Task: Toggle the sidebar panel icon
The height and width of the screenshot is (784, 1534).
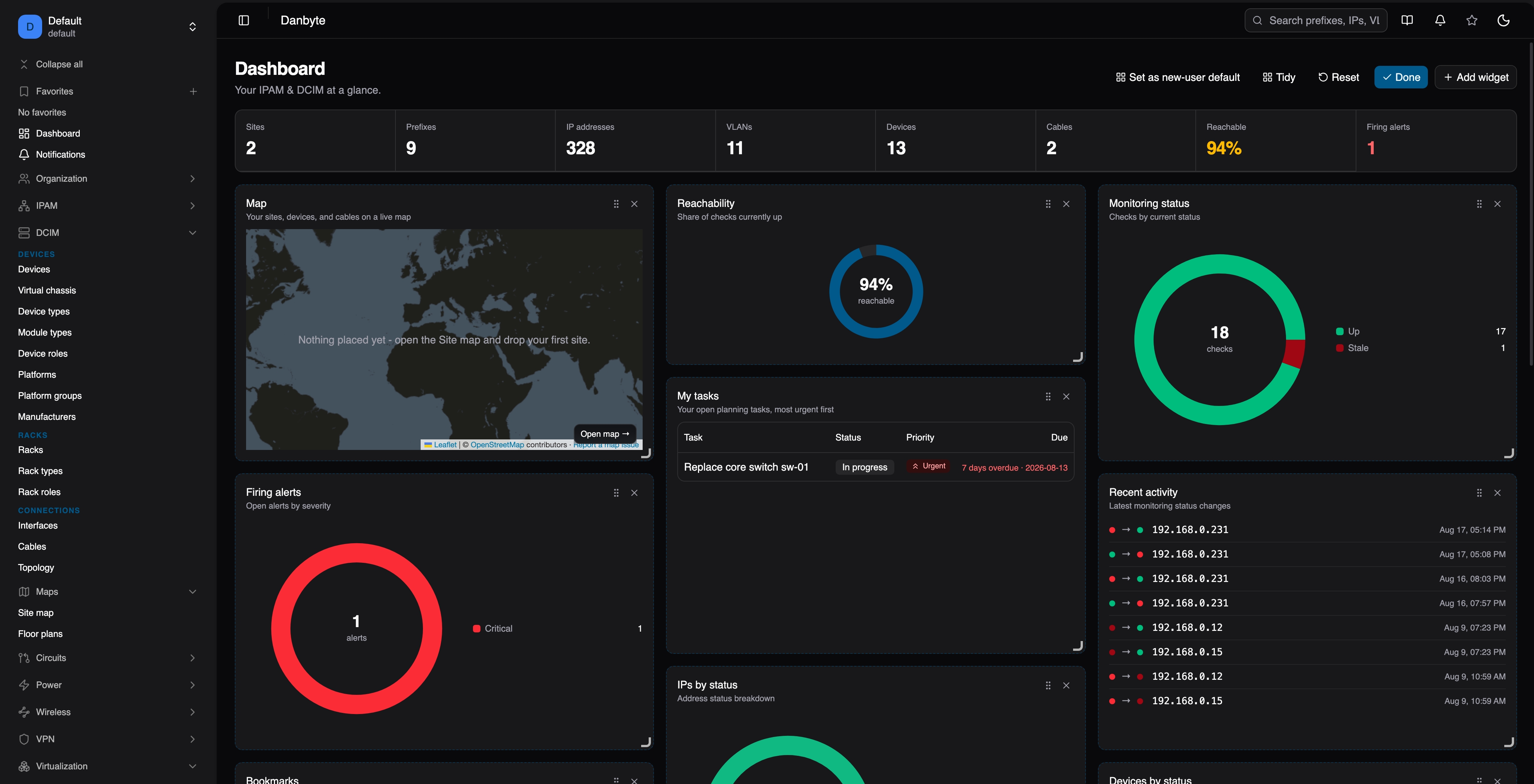Action: click(x=243, y=20)
